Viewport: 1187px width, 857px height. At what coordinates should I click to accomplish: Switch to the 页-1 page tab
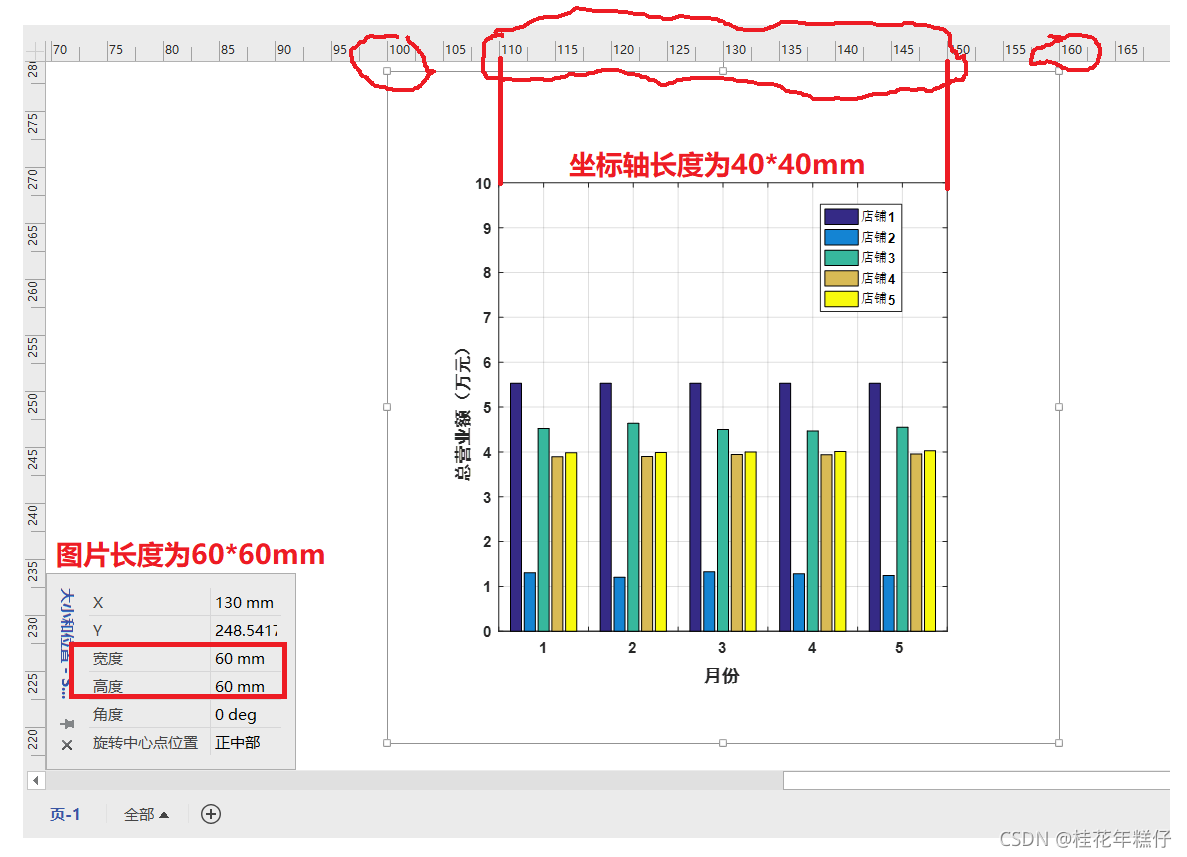click(65, 815)
